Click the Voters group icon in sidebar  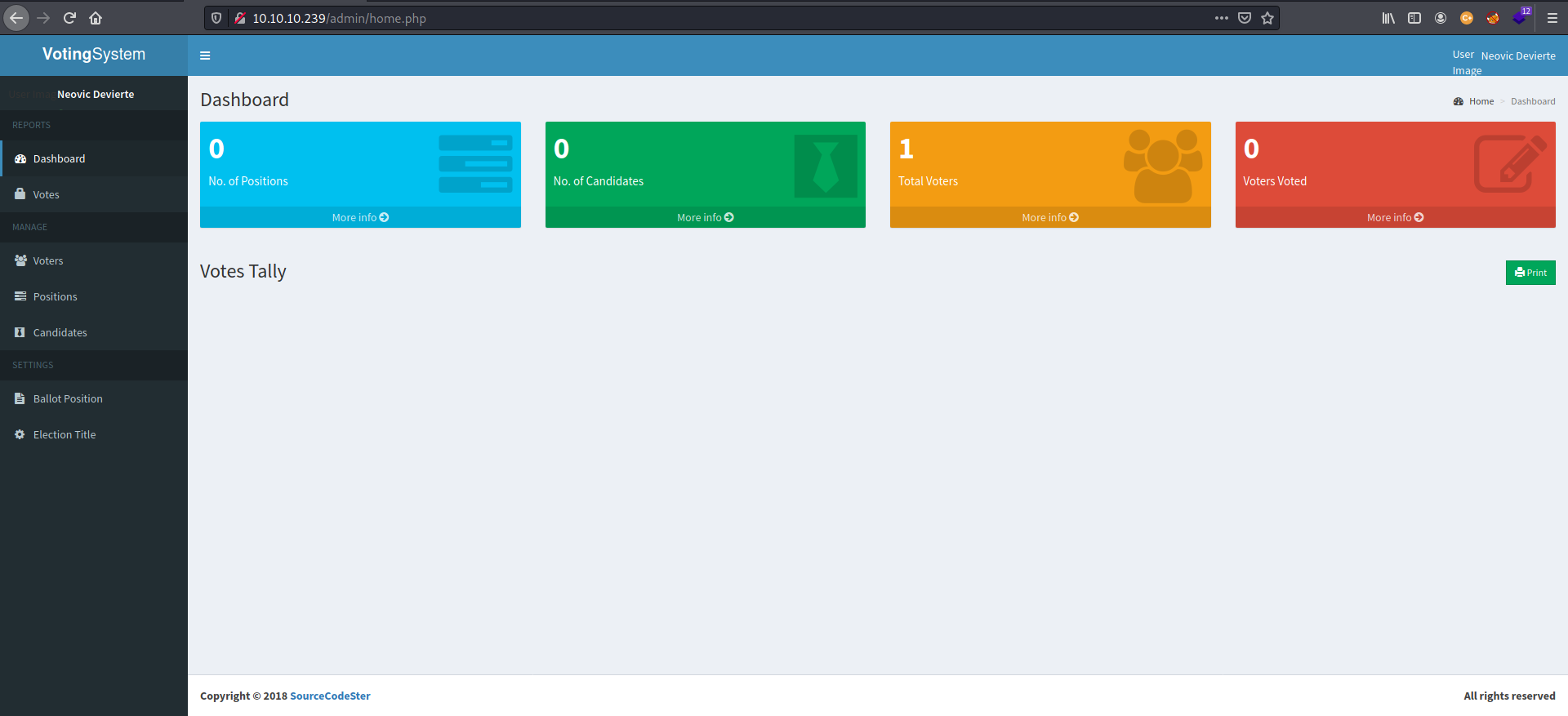pyautogui.click(x=20, y=260)
